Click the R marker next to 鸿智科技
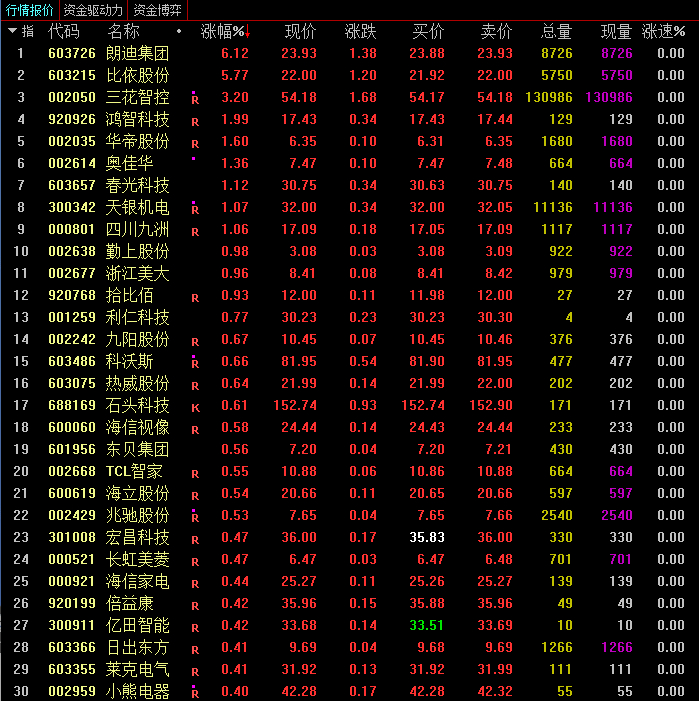The height and width of the screenshot is (701, 699). pos(195,121)
